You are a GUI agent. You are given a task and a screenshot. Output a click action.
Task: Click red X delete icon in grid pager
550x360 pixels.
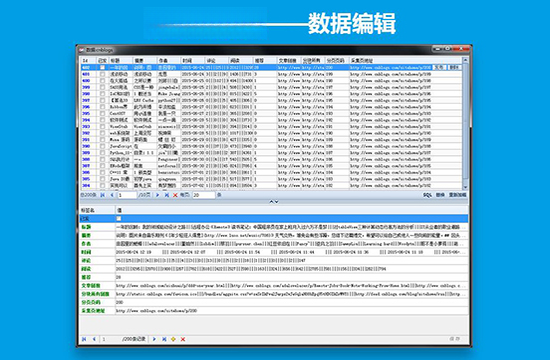click(175, 195)
